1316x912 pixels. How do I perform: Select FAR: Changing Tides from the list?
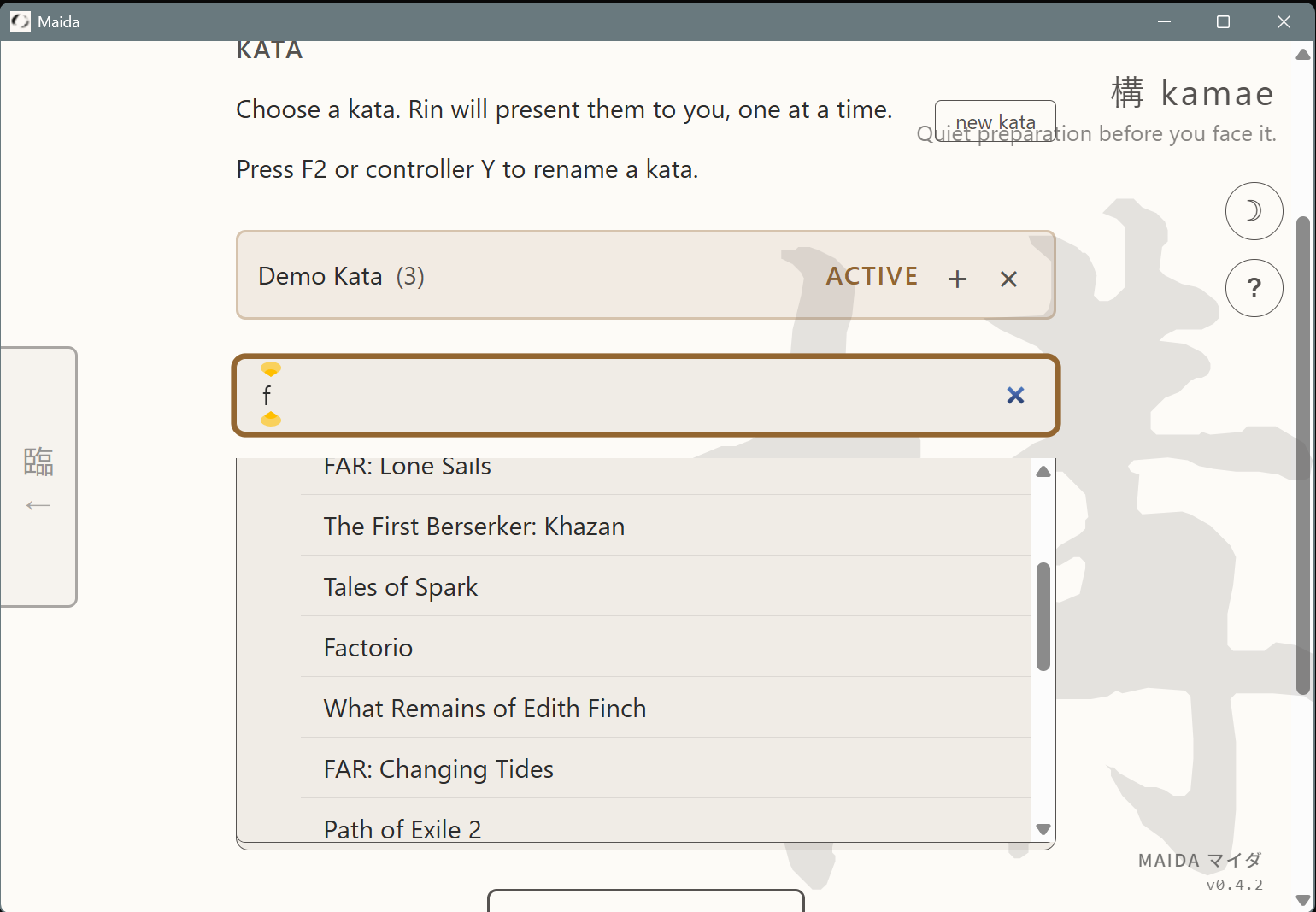[x=438, y=768]
